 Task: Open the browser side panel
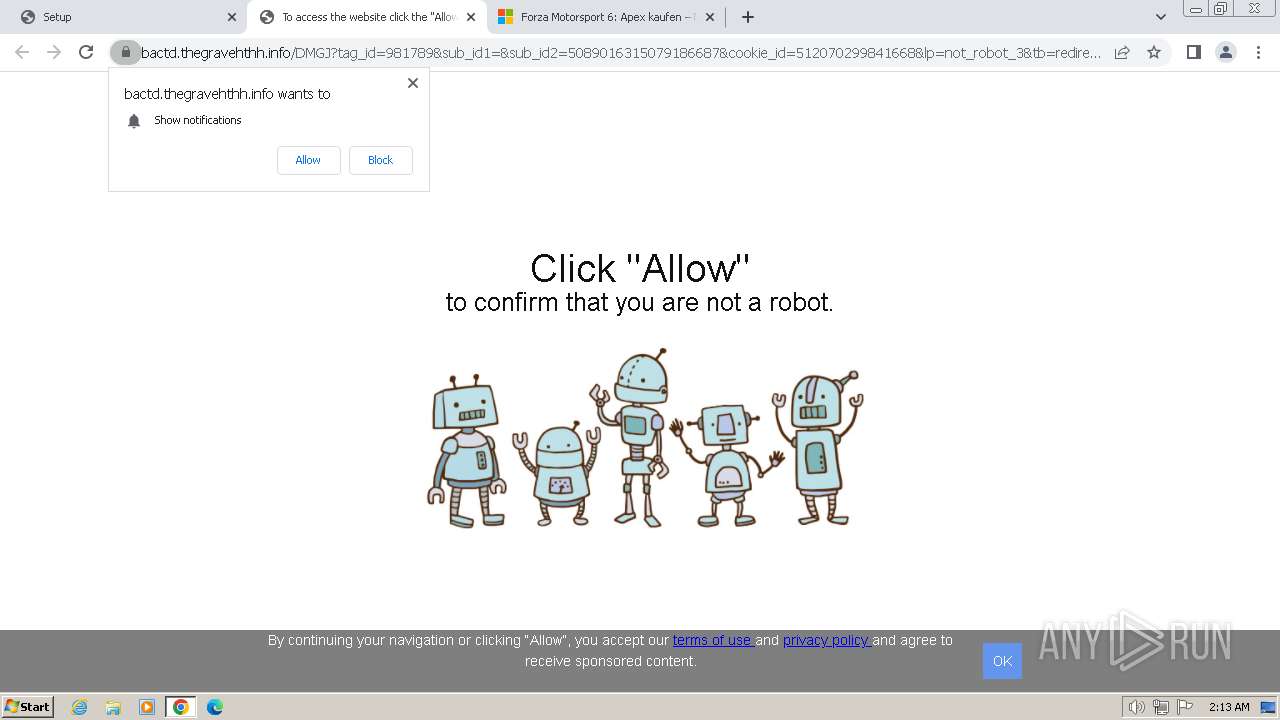coord(1193,52)
